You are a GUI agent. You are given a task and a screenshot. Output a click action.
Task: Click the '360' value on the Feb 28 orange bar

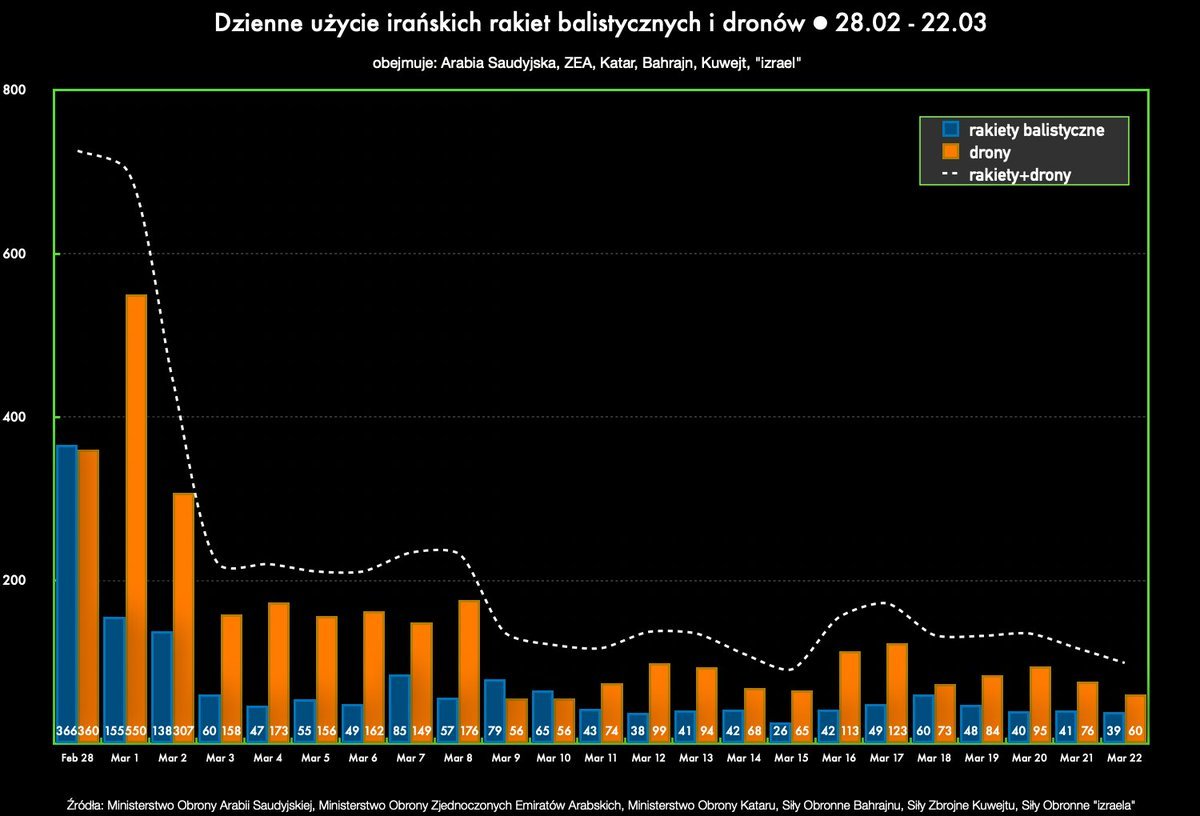(88, 732)
